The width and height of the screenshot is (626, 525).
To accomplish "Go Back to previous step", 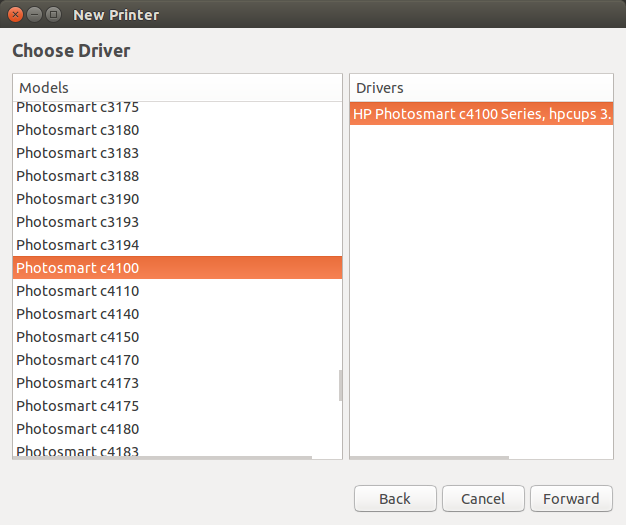I will tap(395, 498).
